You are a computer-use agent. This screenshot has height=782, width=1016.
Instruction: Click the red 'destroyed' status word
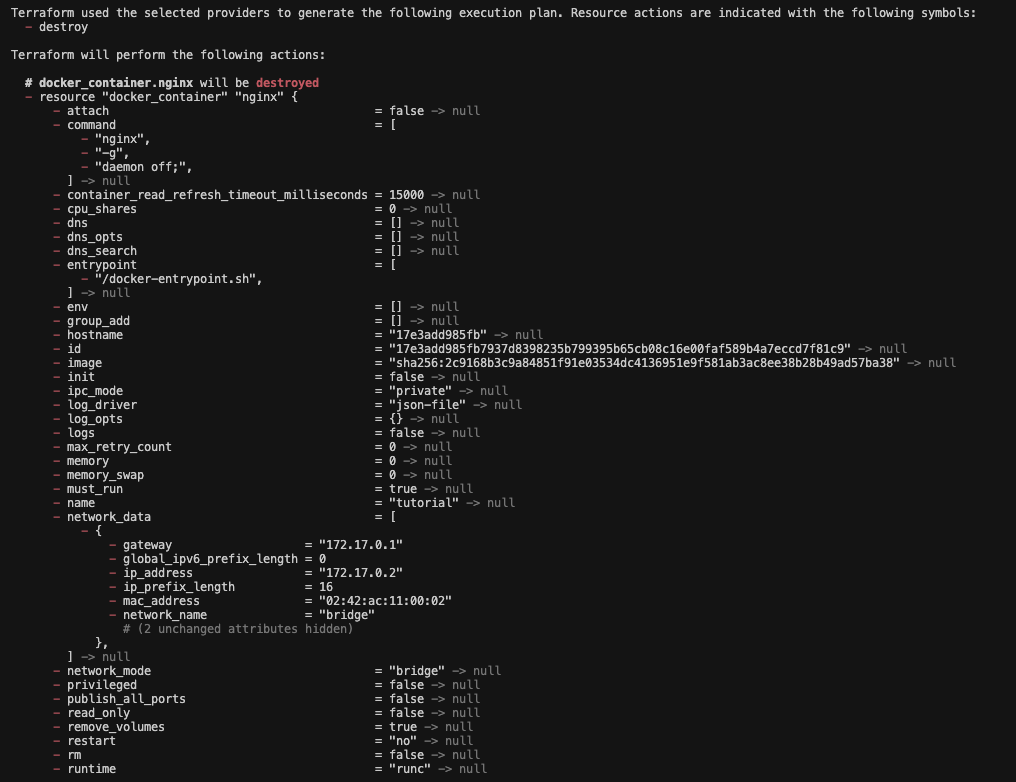point(287,83)
